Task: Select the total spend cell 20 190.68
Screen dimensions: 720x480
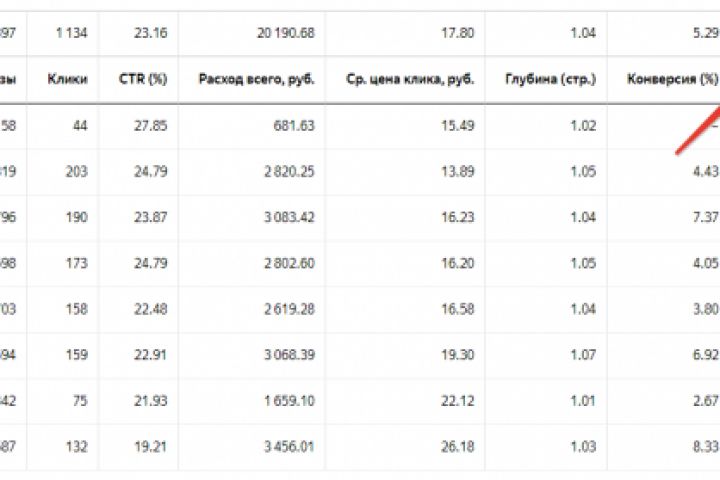Action: click(x=285, y=33)
